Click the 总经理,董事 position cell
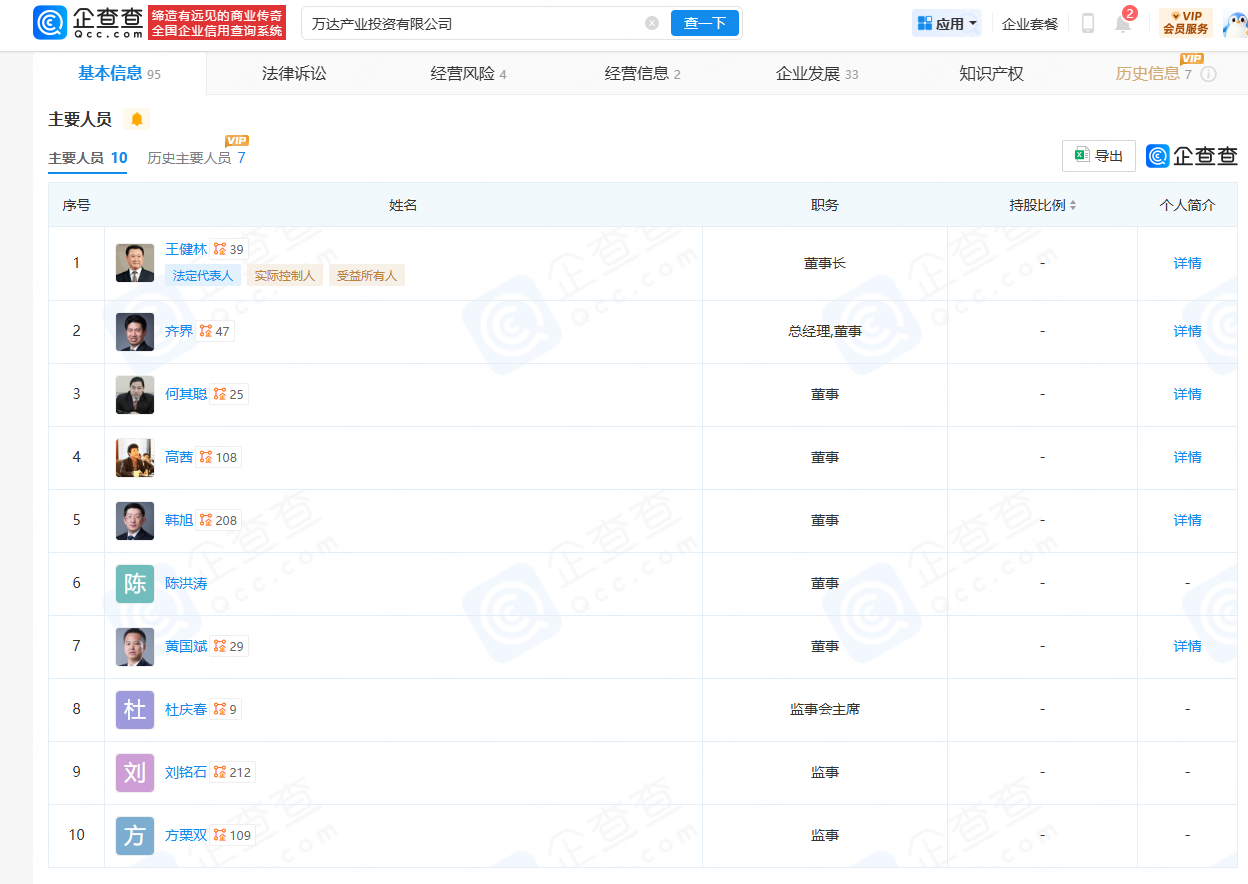The image size is (1248, 884). [x=825, y=331]
